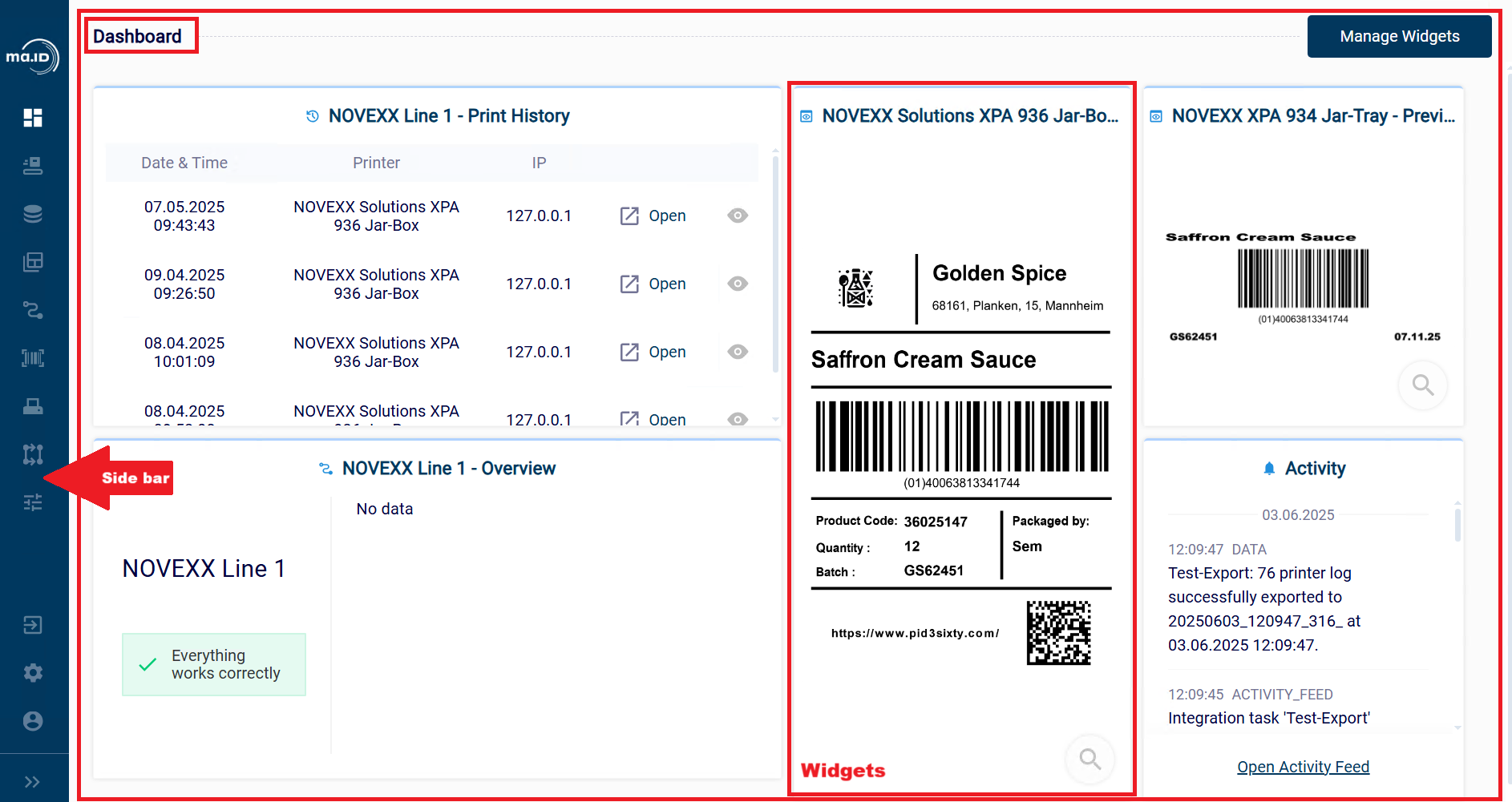Zoom the Saffron Cream Sauce label preview magnifier
The width and height of the screenshot is (1512, 802).
(x=1090, y=758)
